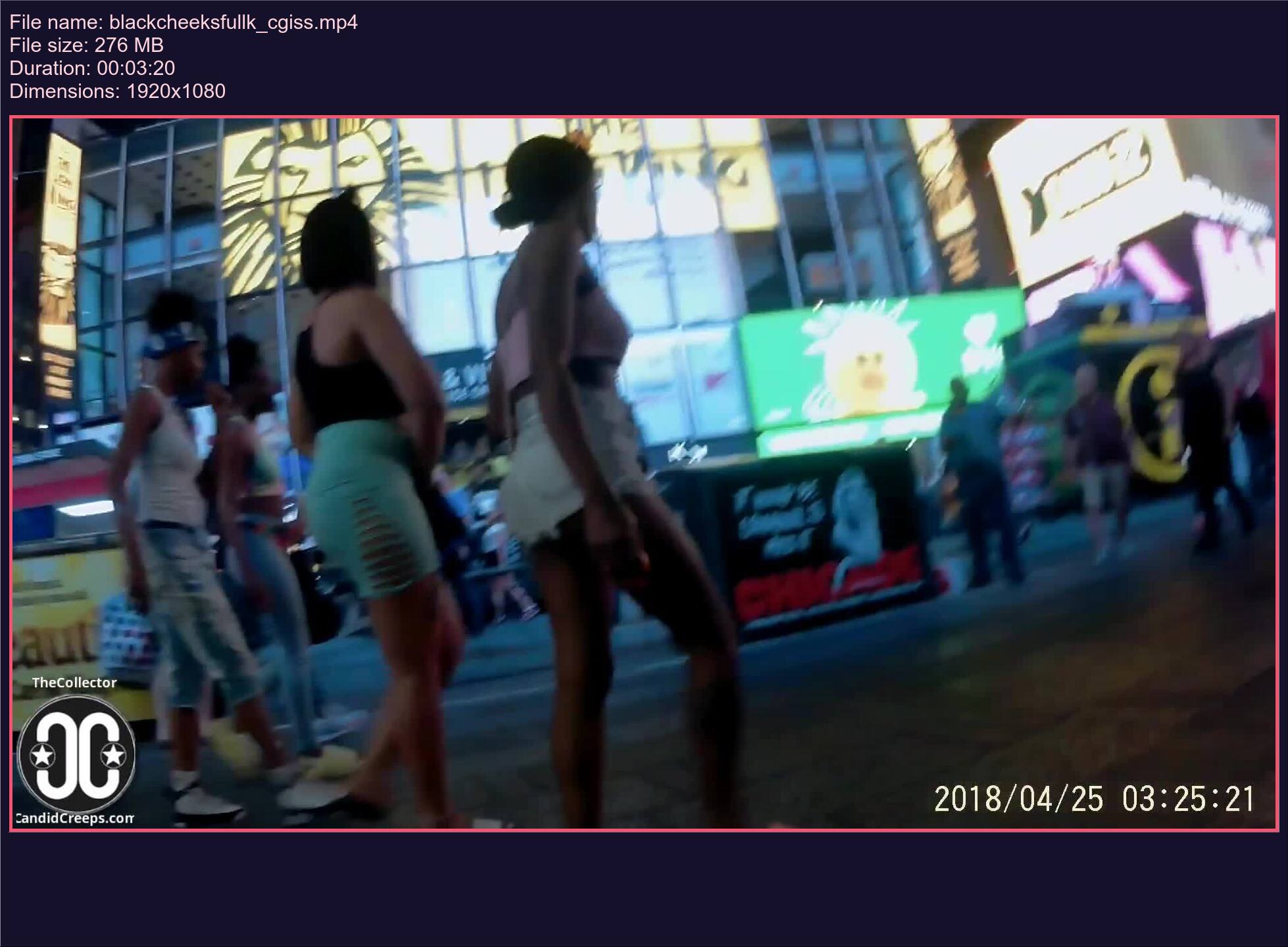
Task: Click the 'Duration: 00:03:20' text
Action: 92,68
